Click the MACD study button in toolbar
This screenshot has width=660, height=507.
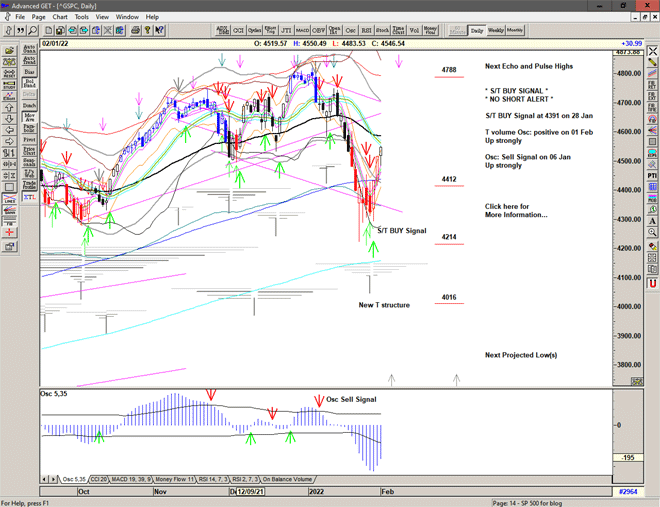[304, 31]
